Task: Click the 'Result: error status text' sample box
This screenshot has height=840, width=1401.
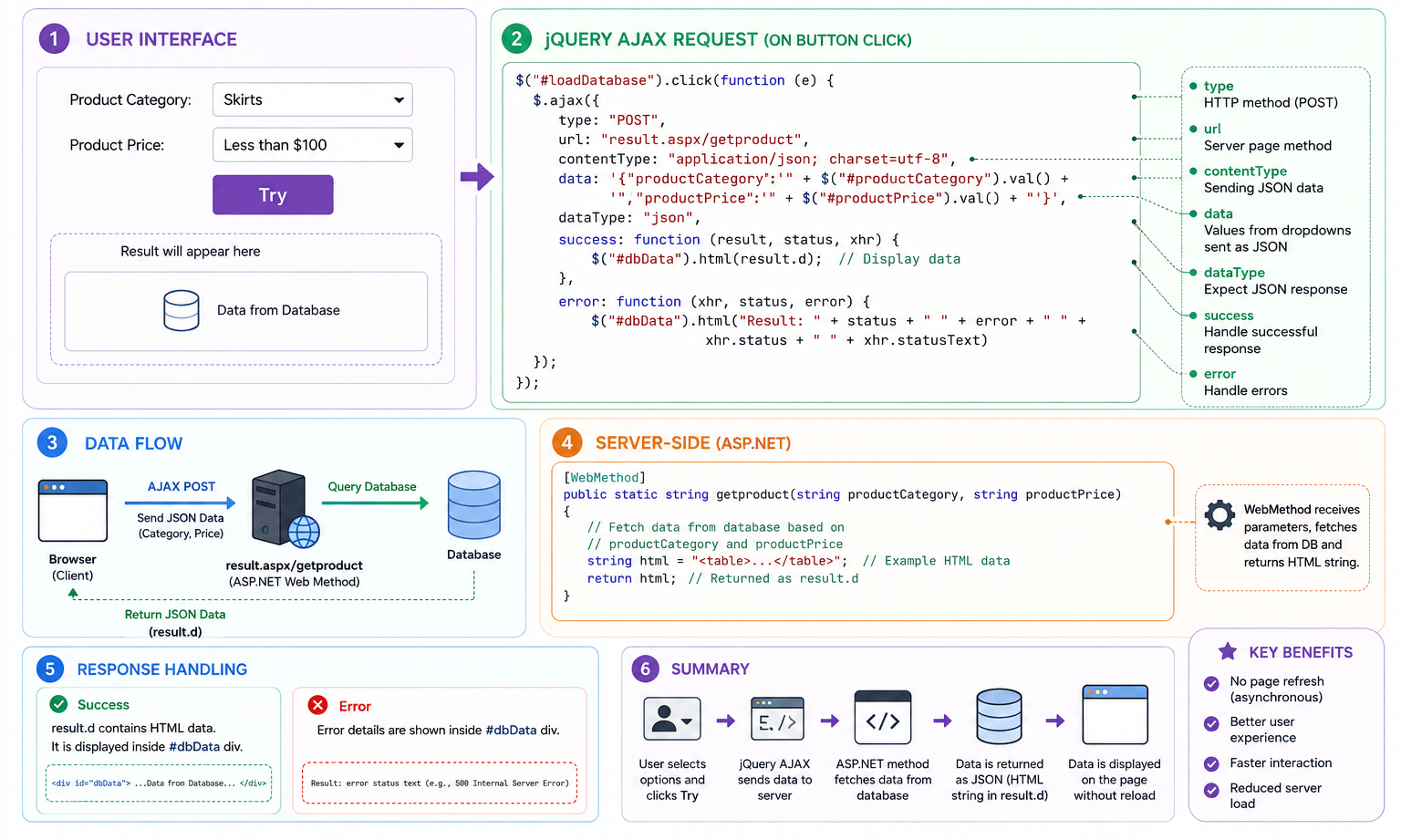Action: click(440, 783)
